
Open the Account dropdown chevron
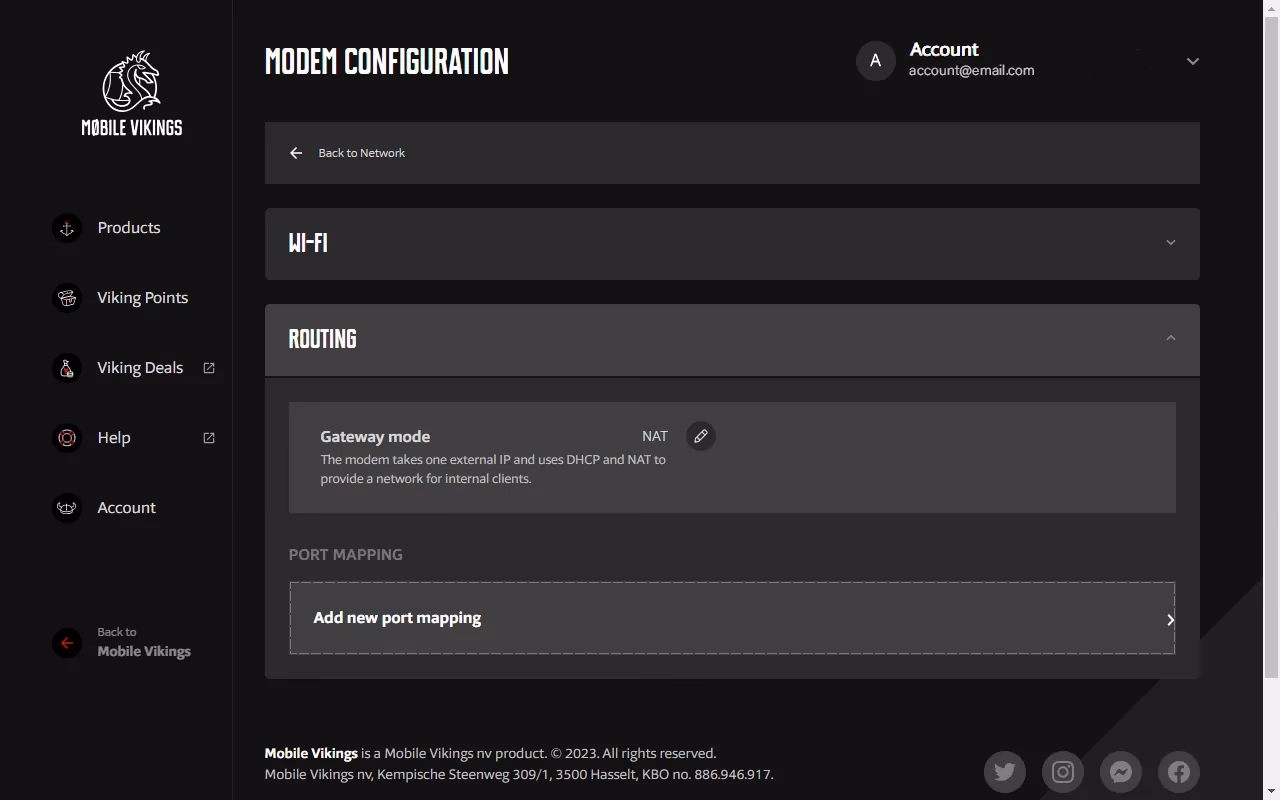tap(1192, 61)
